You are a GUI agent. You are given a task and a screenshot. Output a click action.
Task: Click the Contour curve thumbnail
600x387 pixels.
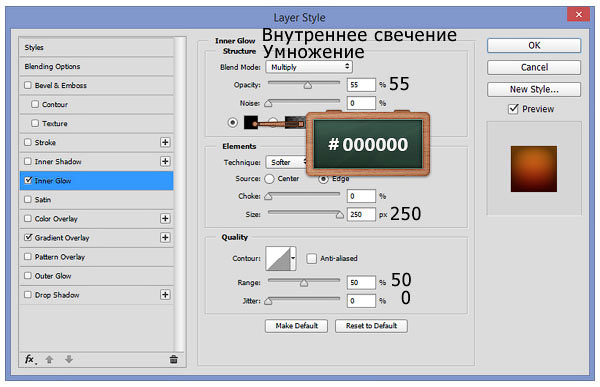click(x=278, y=259)
